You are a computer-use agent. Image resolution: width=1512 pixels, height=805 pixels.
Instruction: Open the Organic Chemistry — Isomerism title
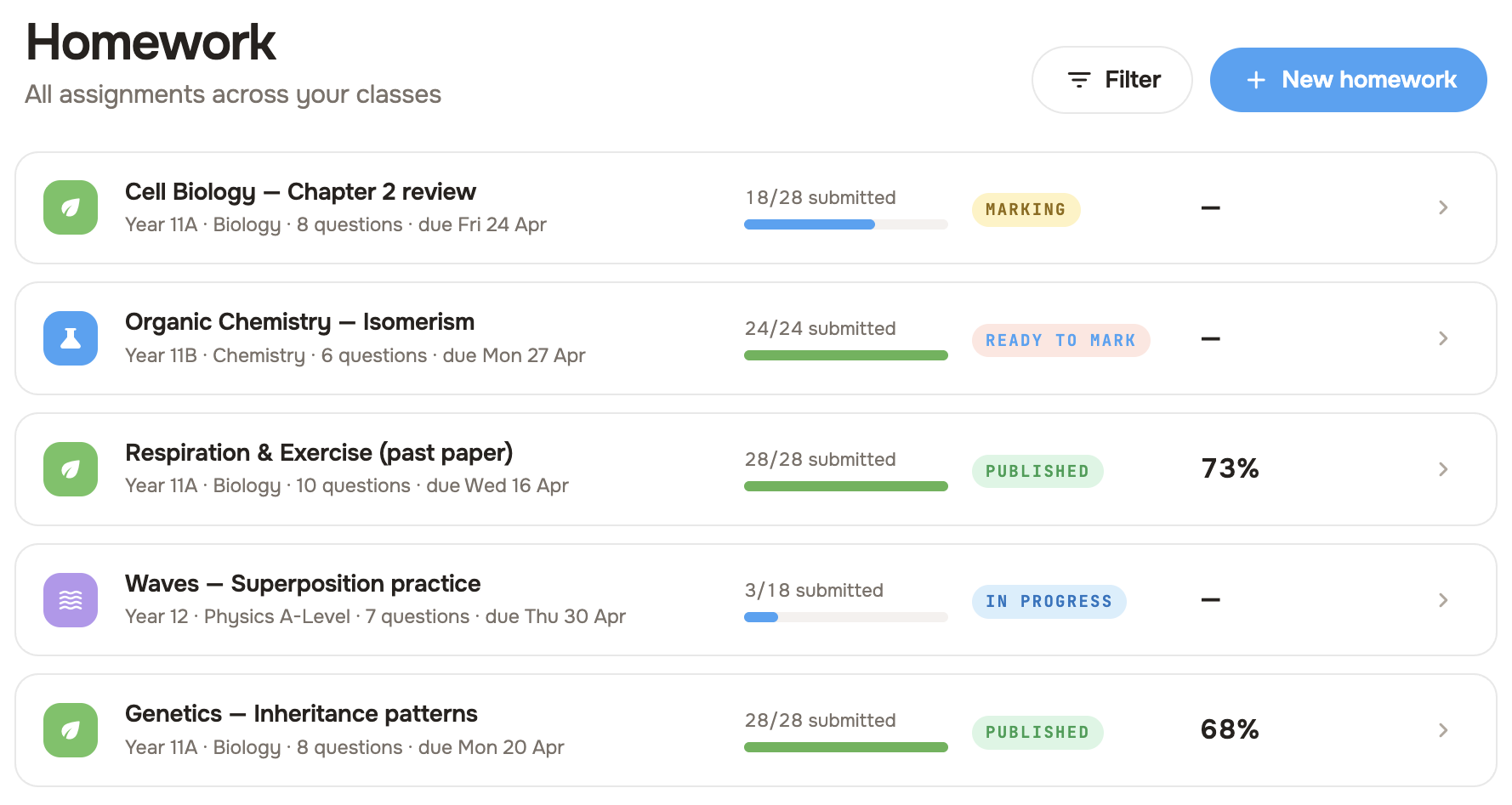299,322
